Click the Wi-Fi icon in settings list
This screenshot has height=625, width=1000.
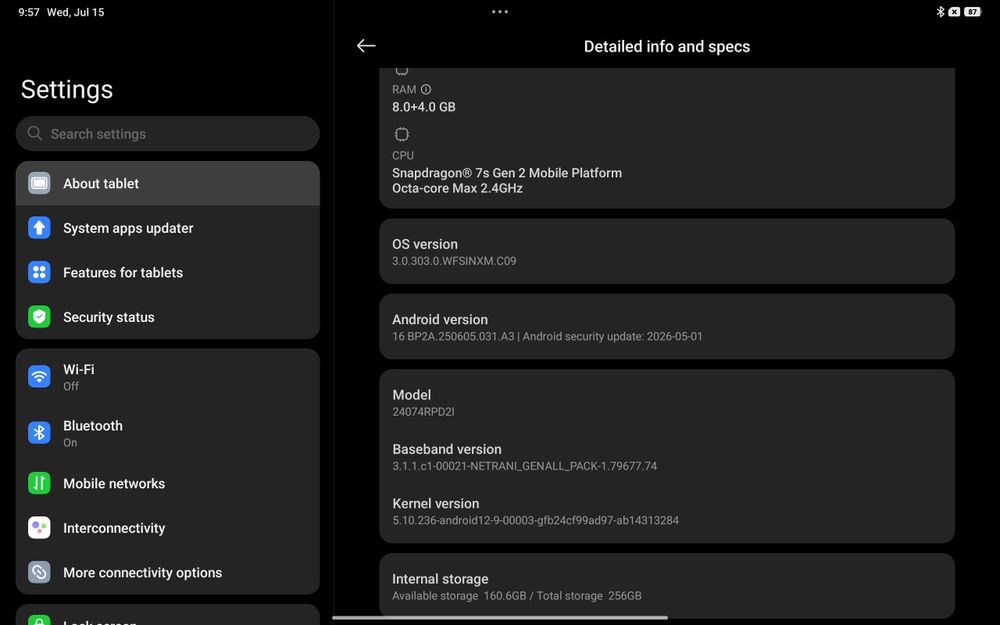click(39, 376)
